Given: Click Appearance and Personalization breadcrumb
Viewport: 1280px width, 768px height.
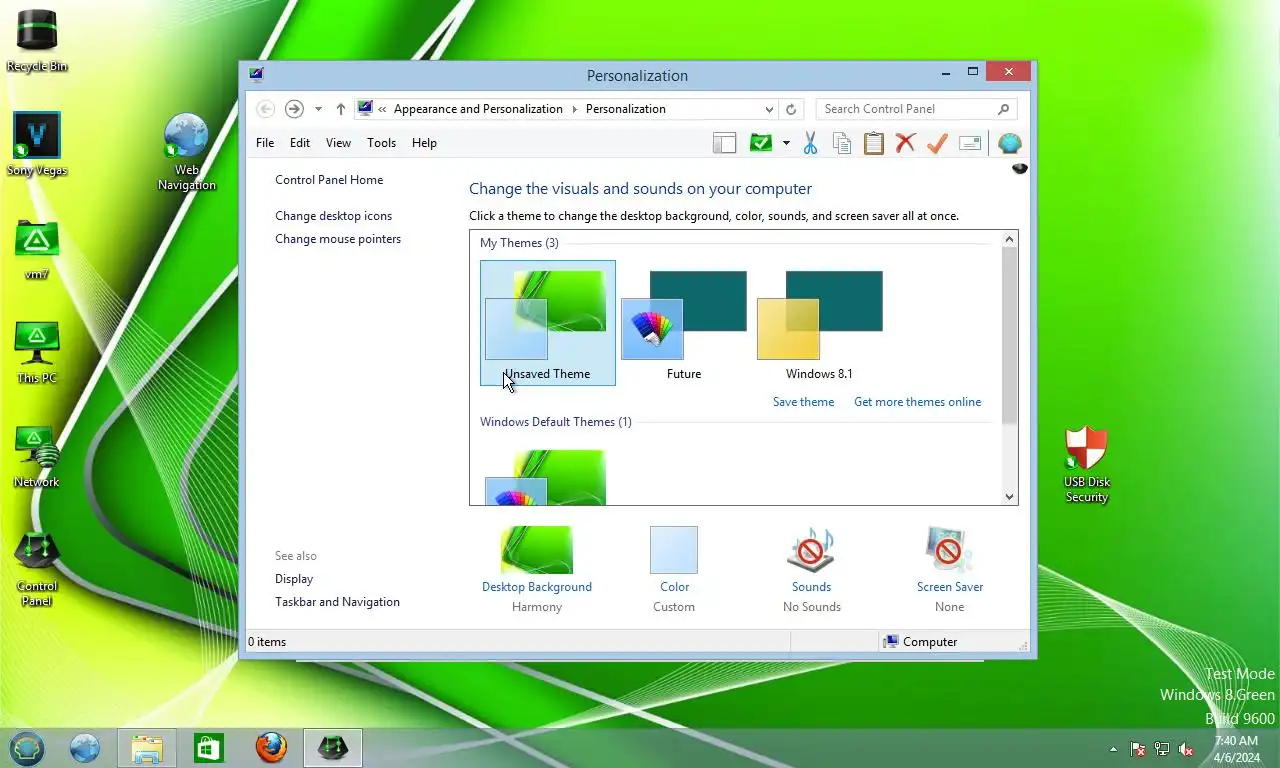Looking at the screenshot, I should (x=478, y=109).
